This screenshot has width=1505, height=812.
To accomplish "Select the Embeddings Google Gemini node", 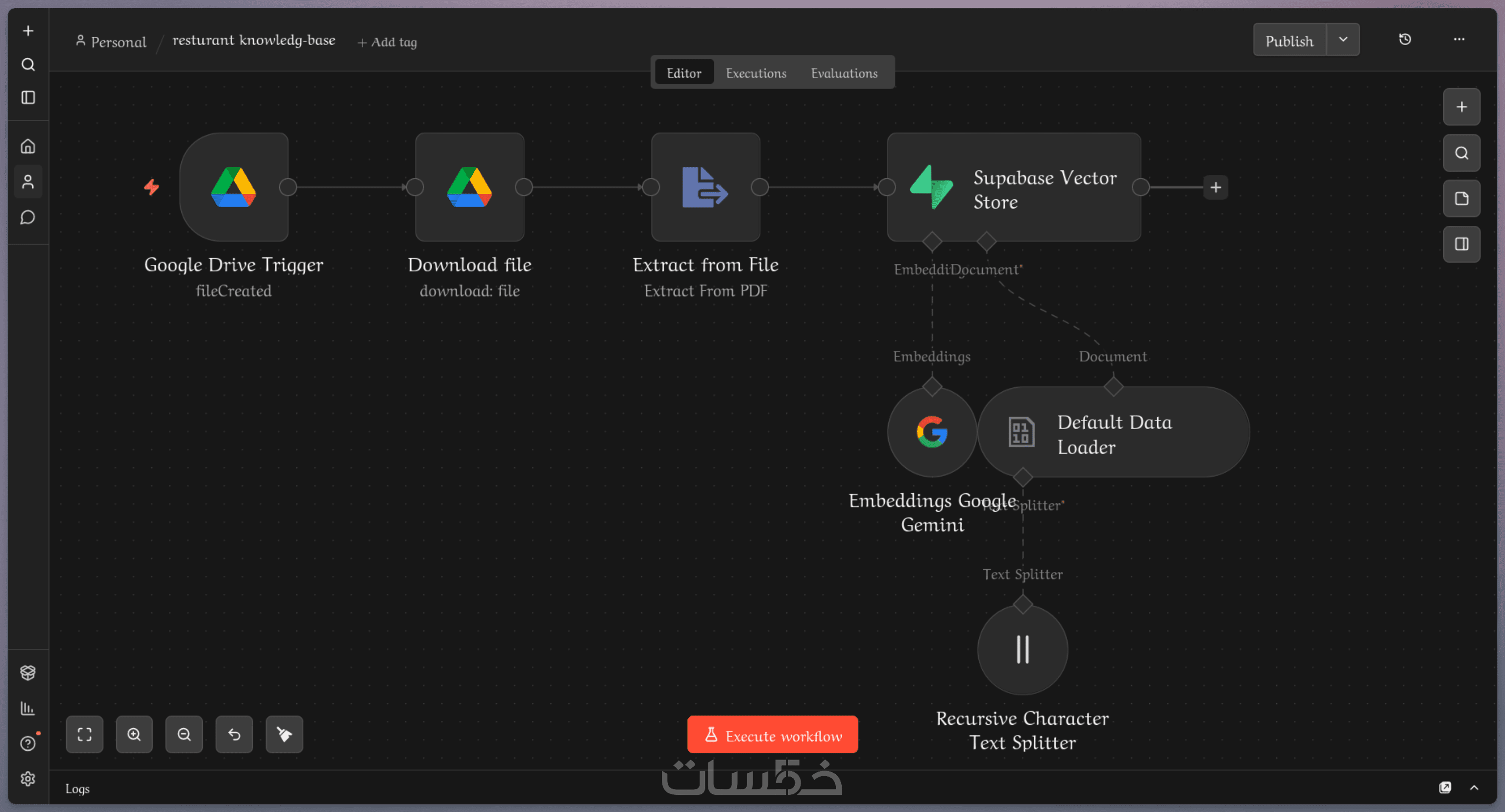I will [931, 432].
